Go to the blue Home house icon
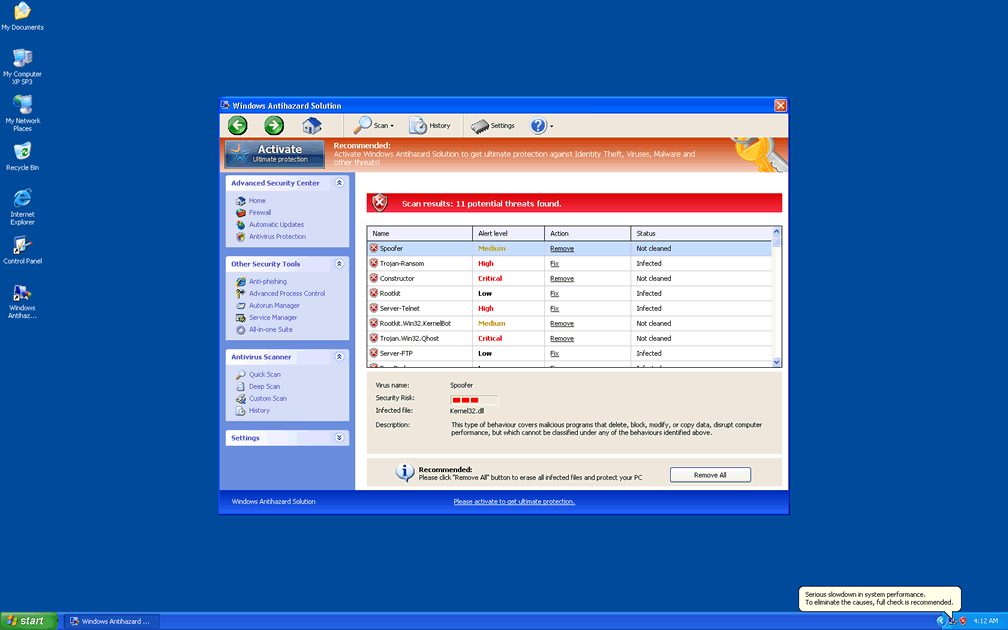The width and height of the screenshot is (1008, 630). pyautogui.click(x=312, y=125)
